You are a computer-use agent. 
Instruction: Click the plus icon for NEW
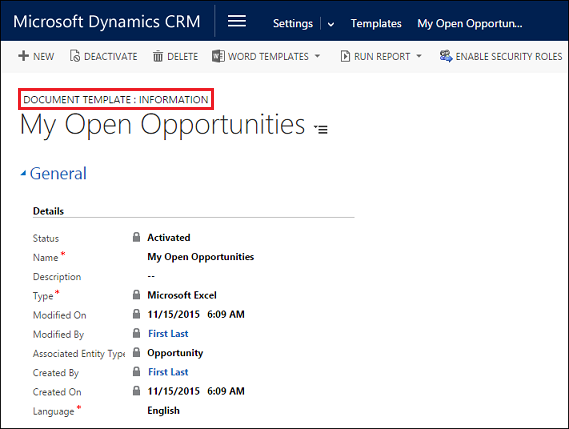coord(23,56)
